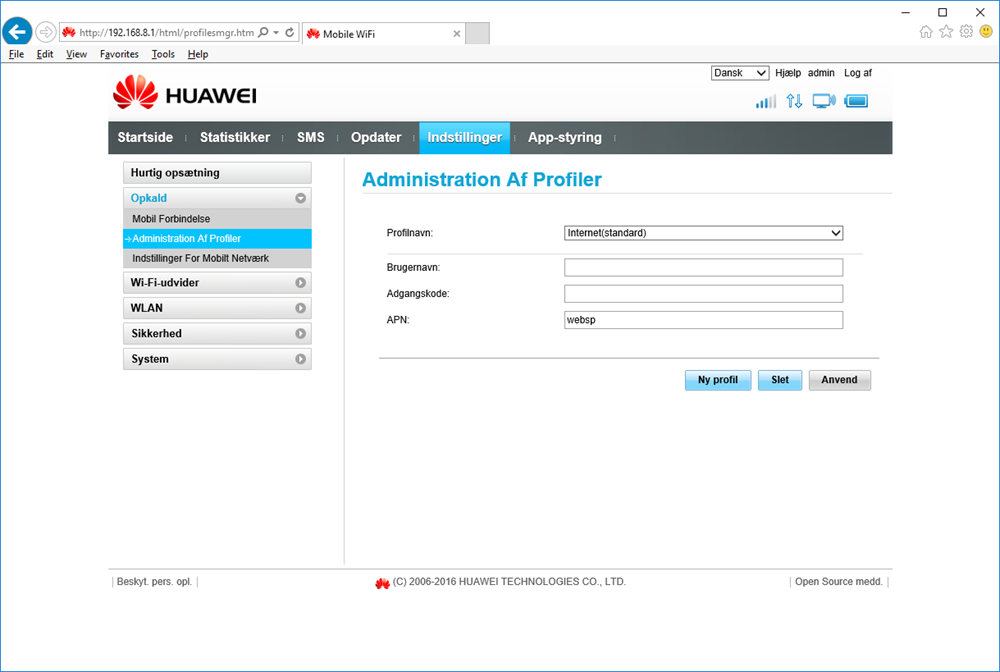The image size is (1000, 672).
Task: Open the browser home icon
Action: tap(926, 32)
